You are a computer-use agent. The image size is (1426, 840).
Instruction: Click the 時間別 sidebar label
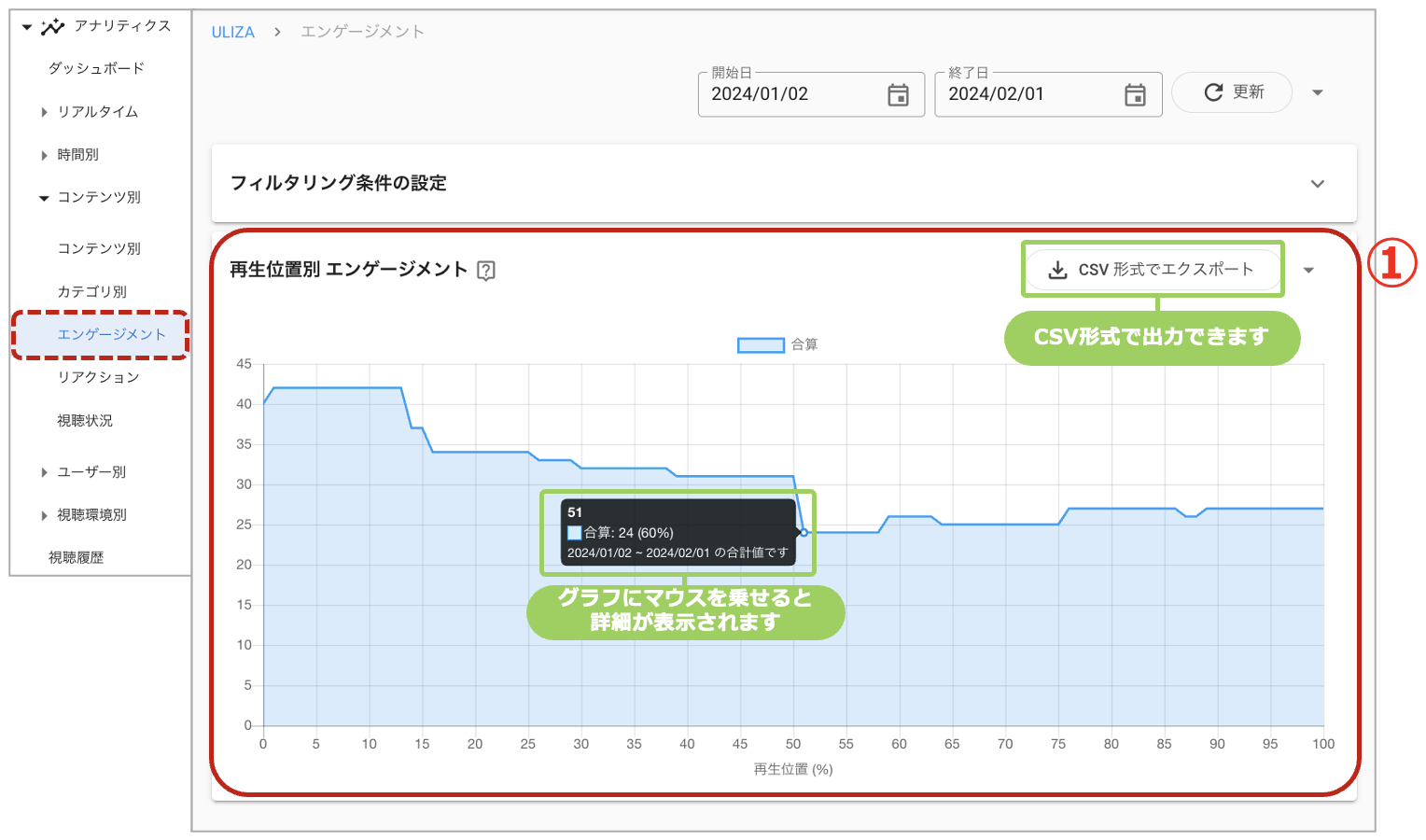pyautogui.click(x=77, y=155)
